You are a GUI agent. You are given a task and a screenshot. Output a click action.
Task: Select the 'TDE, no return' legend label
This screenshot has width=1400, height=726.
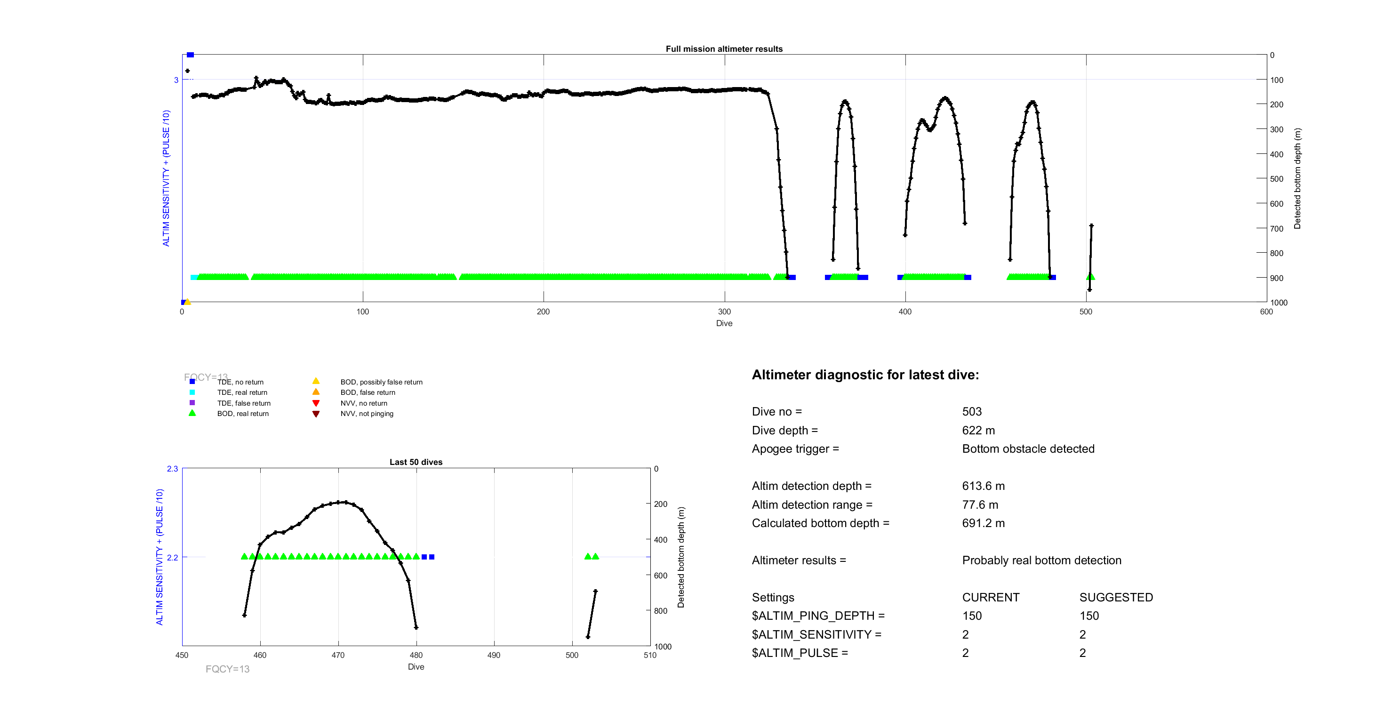[x=240, y=382]
